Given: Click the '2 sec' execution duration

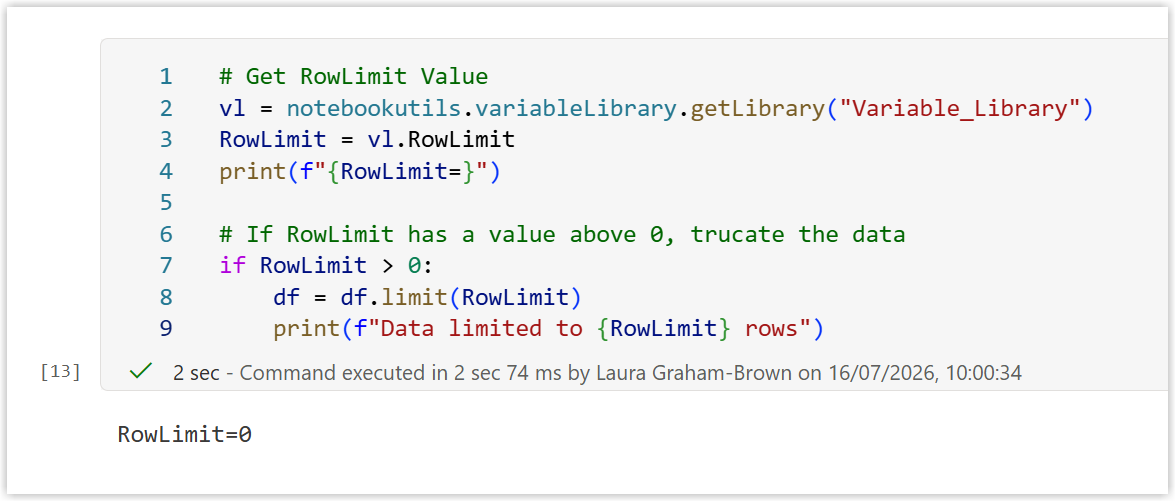Looking at the screenshot, I should [196, 372].
